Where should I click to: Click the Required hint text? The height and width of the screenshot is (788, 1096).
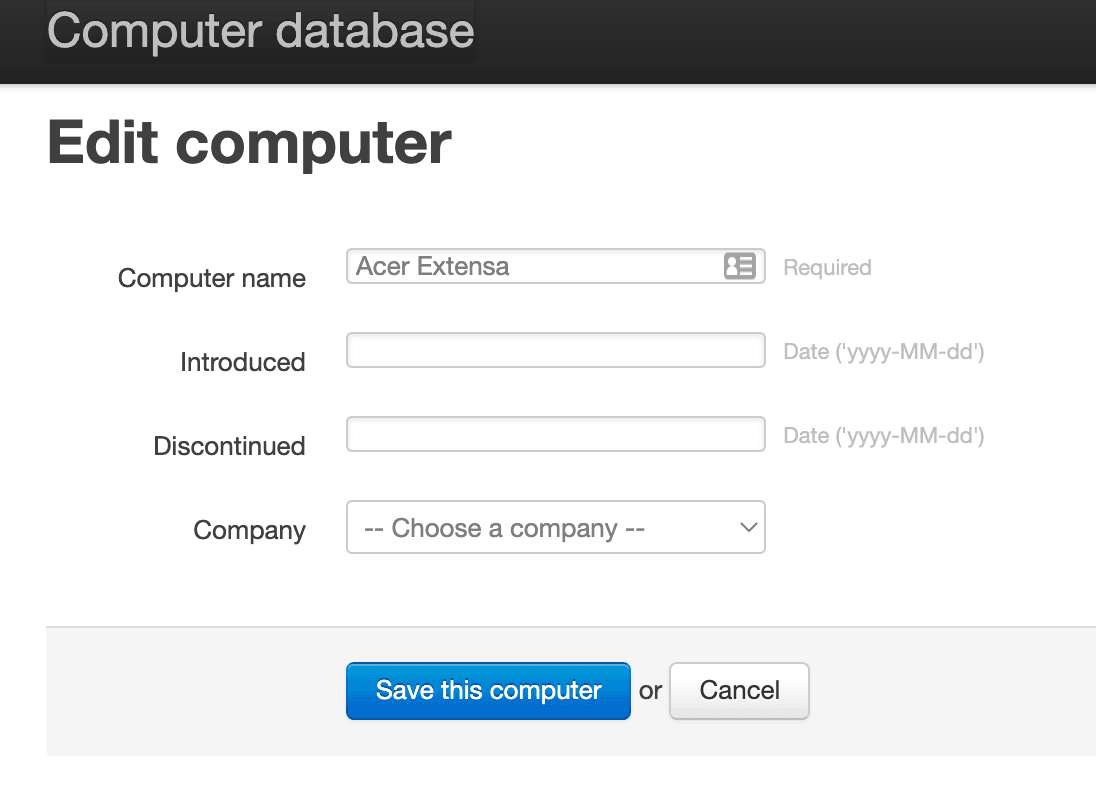(827, 267)
